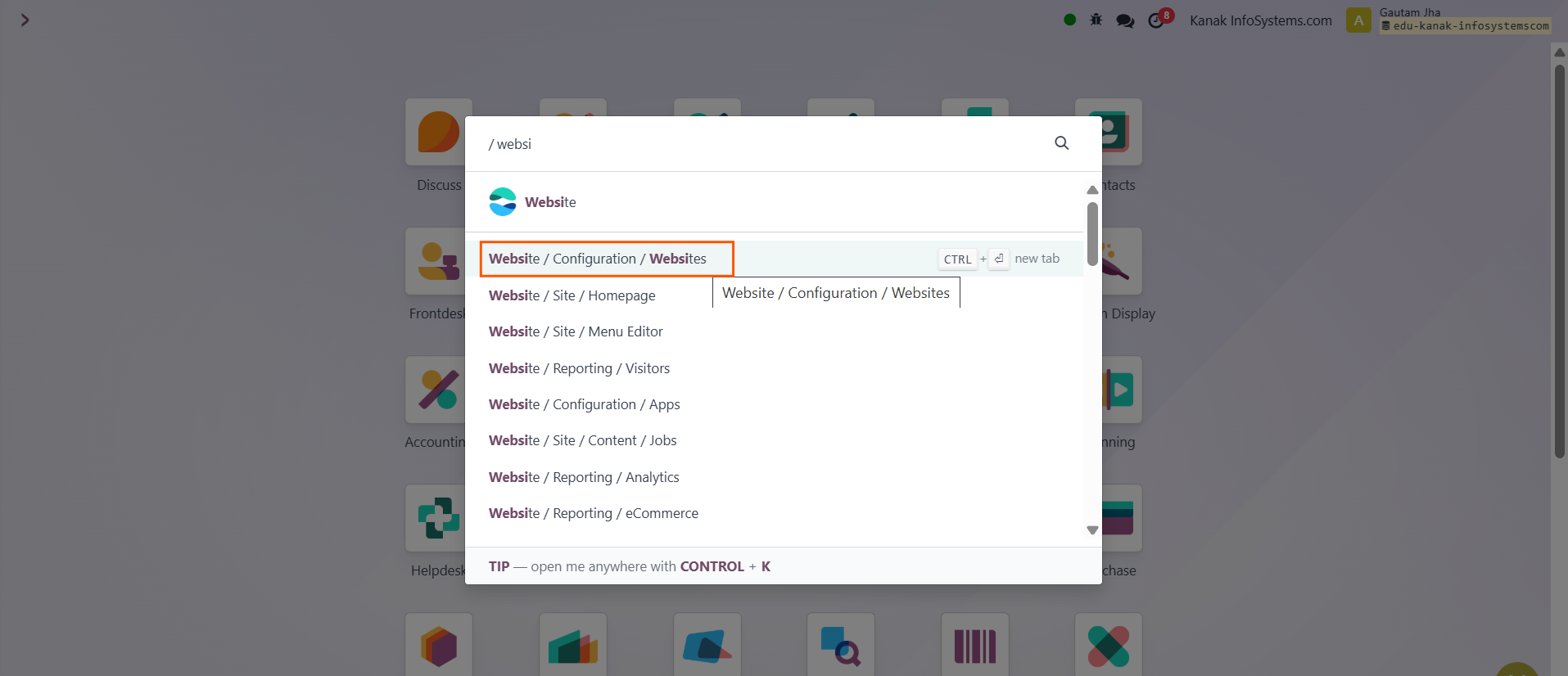Click scroll-up arrow of results list

(1092, 190)
